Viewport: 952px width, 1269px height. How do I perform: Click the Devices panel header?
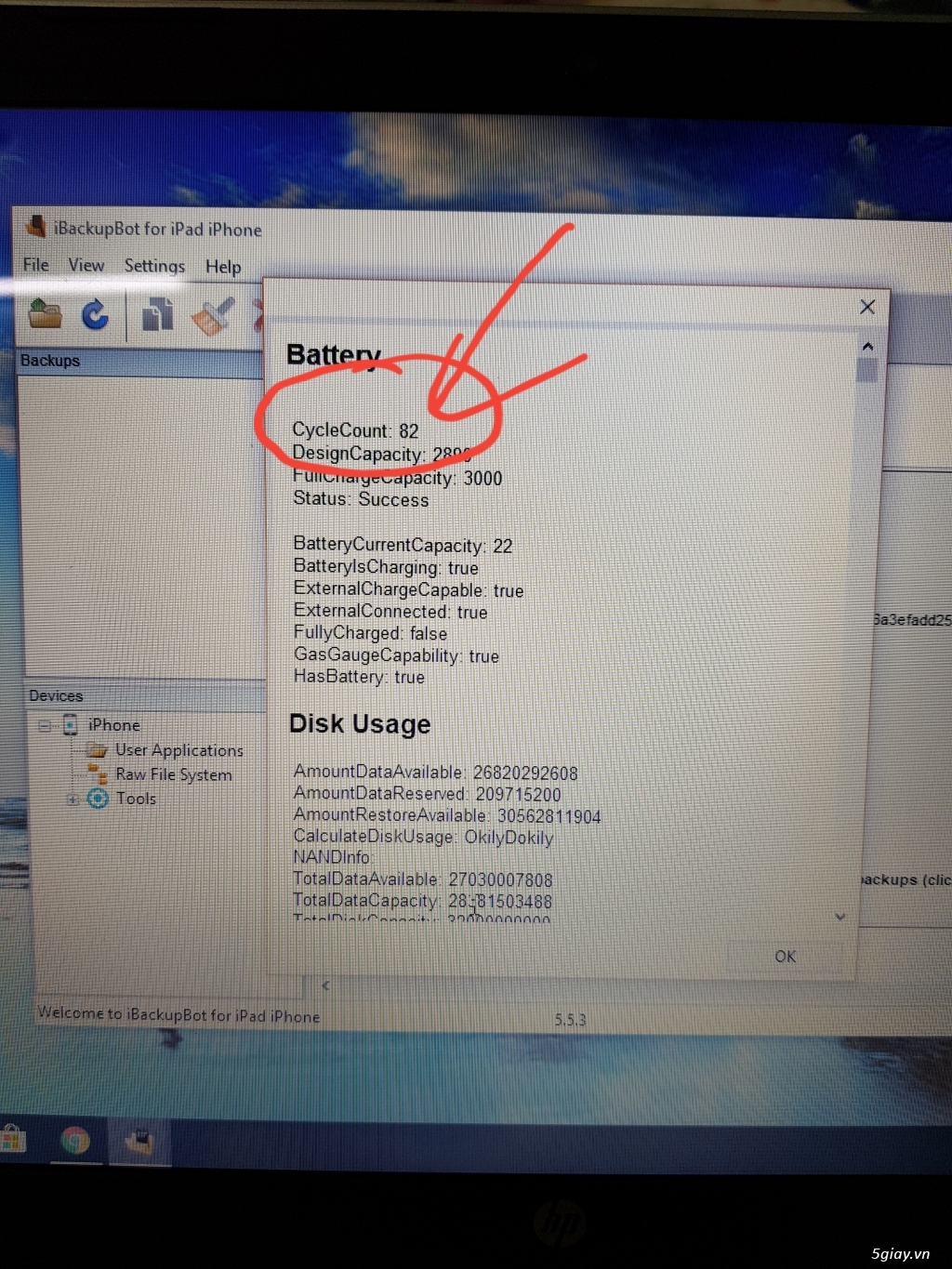(145, 695)
